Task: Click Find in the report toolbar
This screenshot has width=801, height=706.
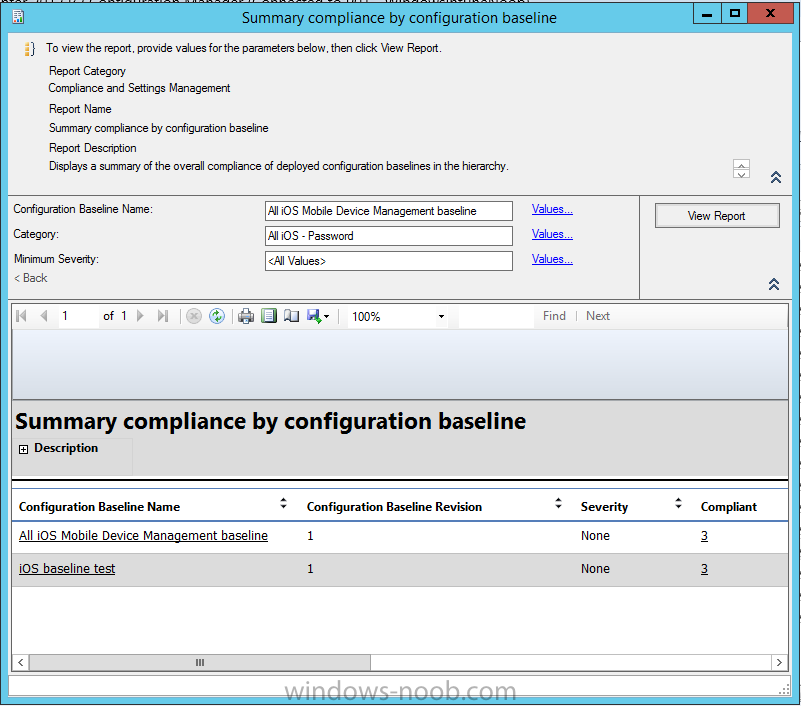Action: [554, 316]
